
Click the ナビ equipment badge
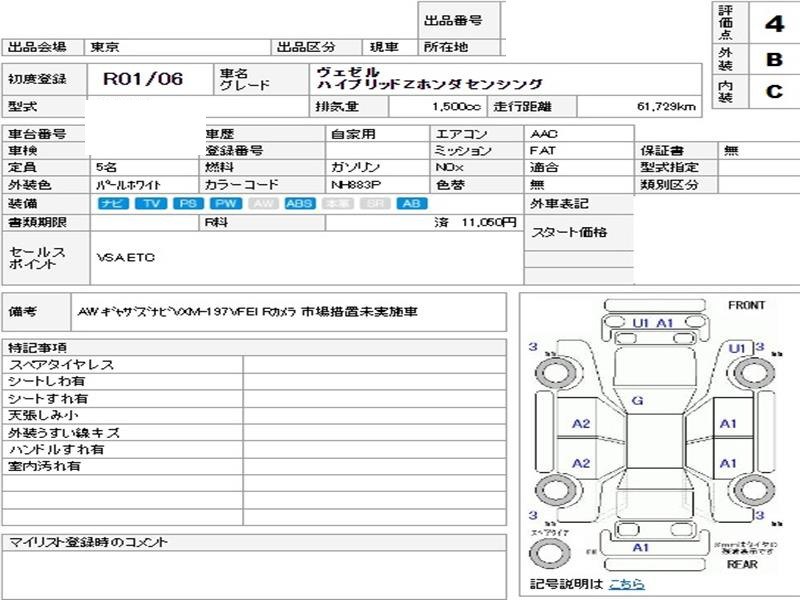coord(113,204)
